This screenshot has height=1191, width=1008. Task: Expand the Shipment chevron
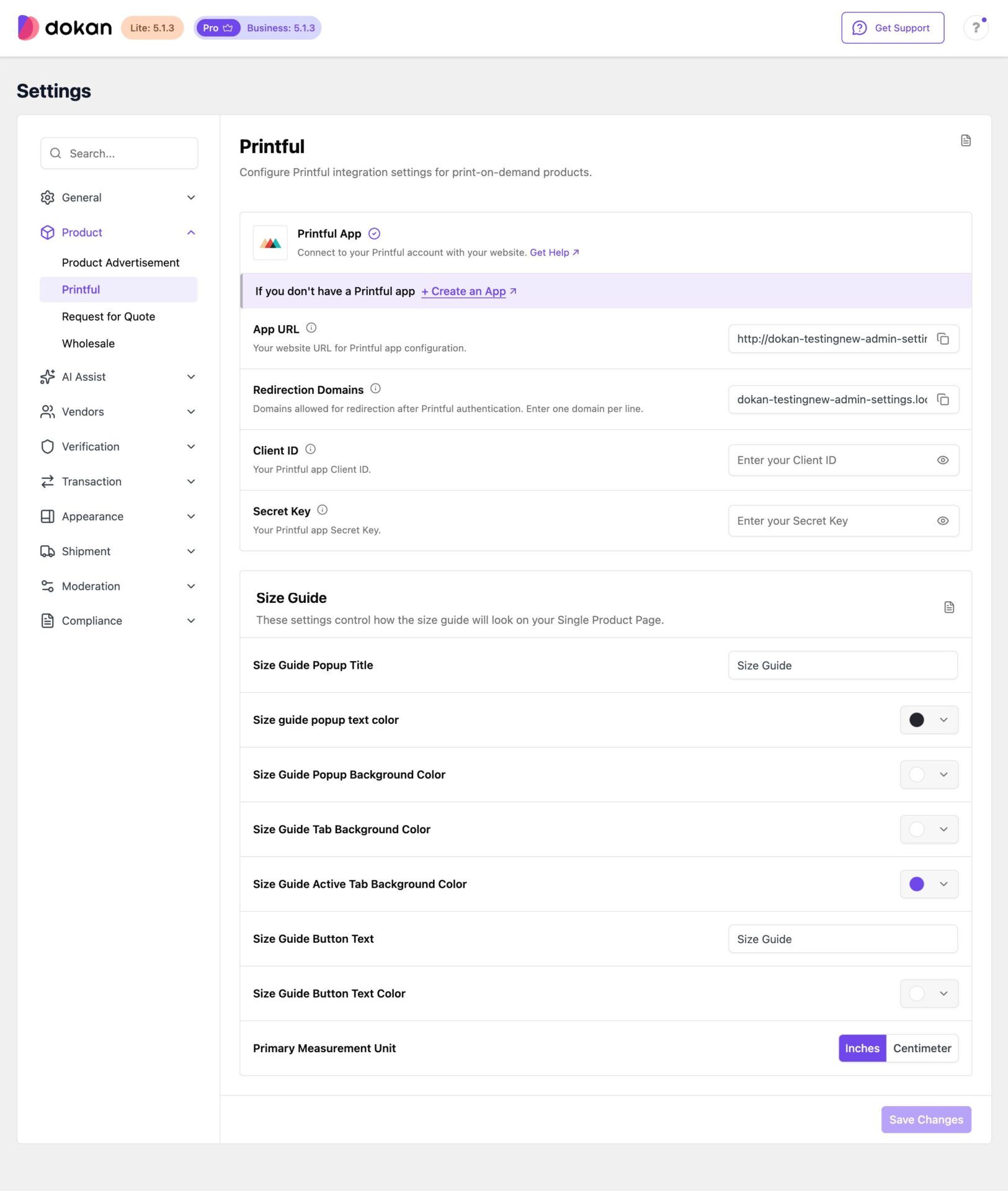point(191,551)
